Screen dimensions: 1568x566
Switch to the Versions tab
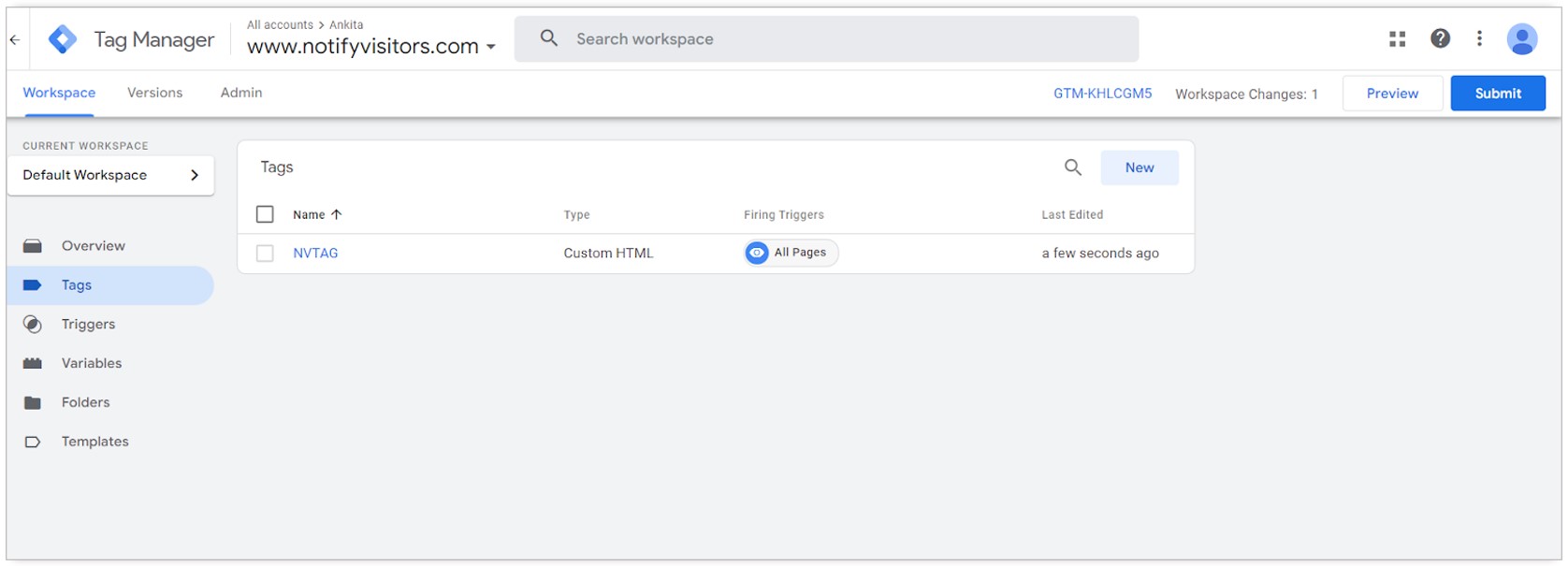tap(155, 93)
